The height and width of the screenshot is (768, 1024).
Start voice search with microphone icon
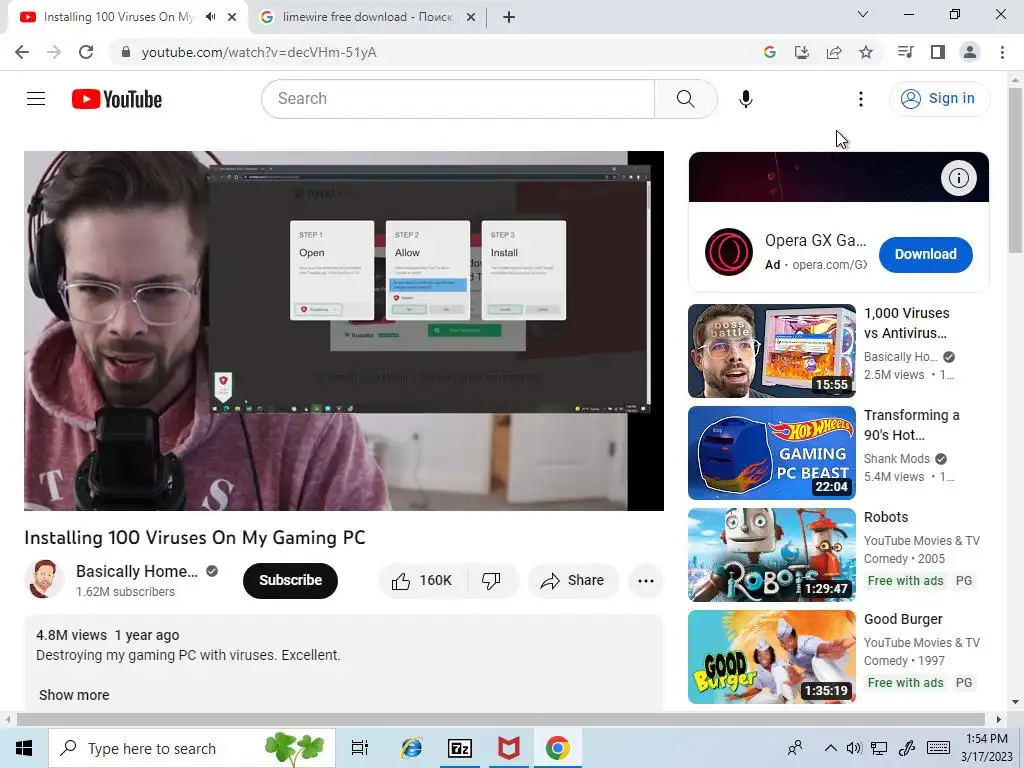(746, 99)
